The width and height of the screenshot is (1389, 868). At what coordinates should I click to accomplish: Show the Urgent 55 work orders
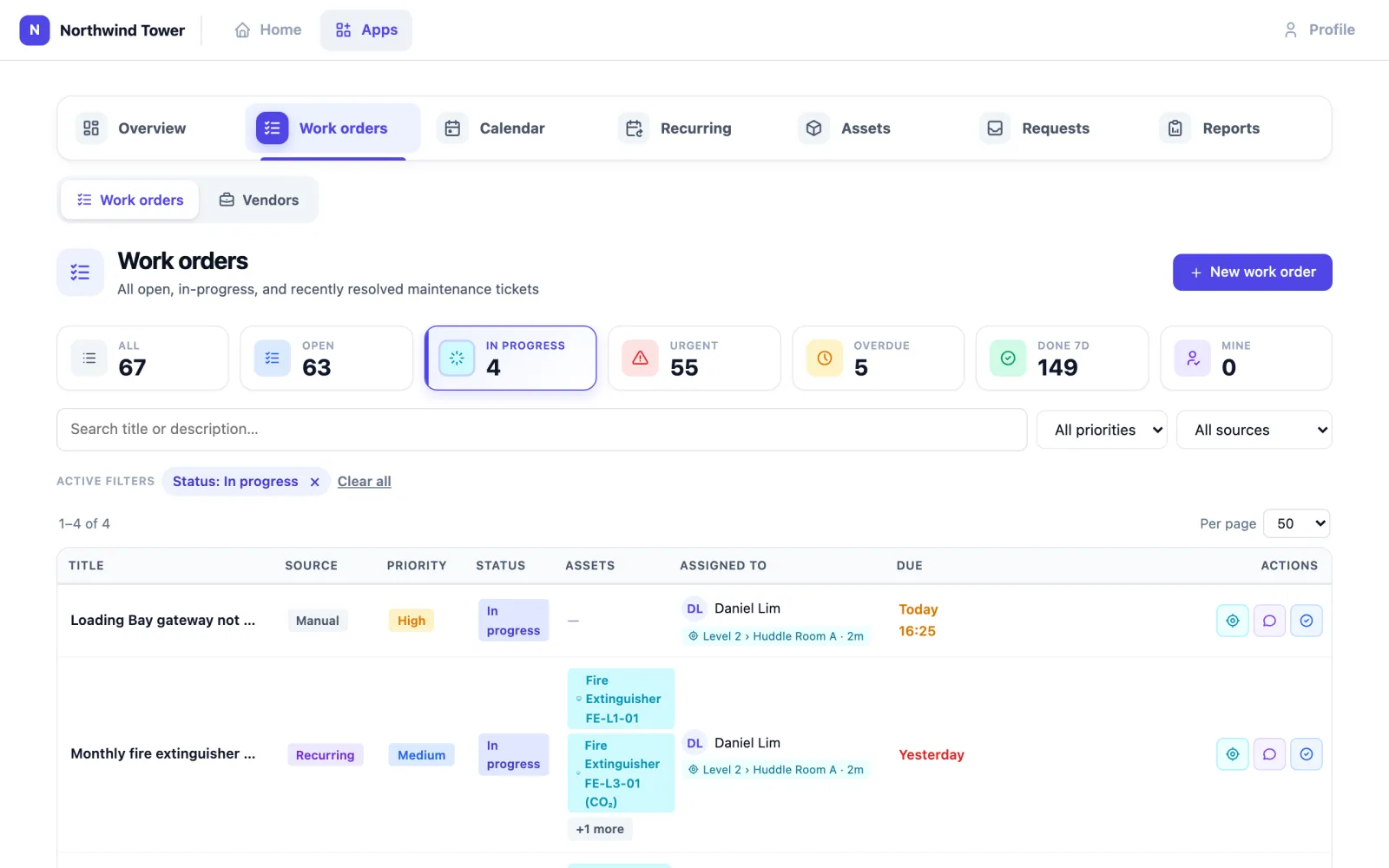(694, 358)
